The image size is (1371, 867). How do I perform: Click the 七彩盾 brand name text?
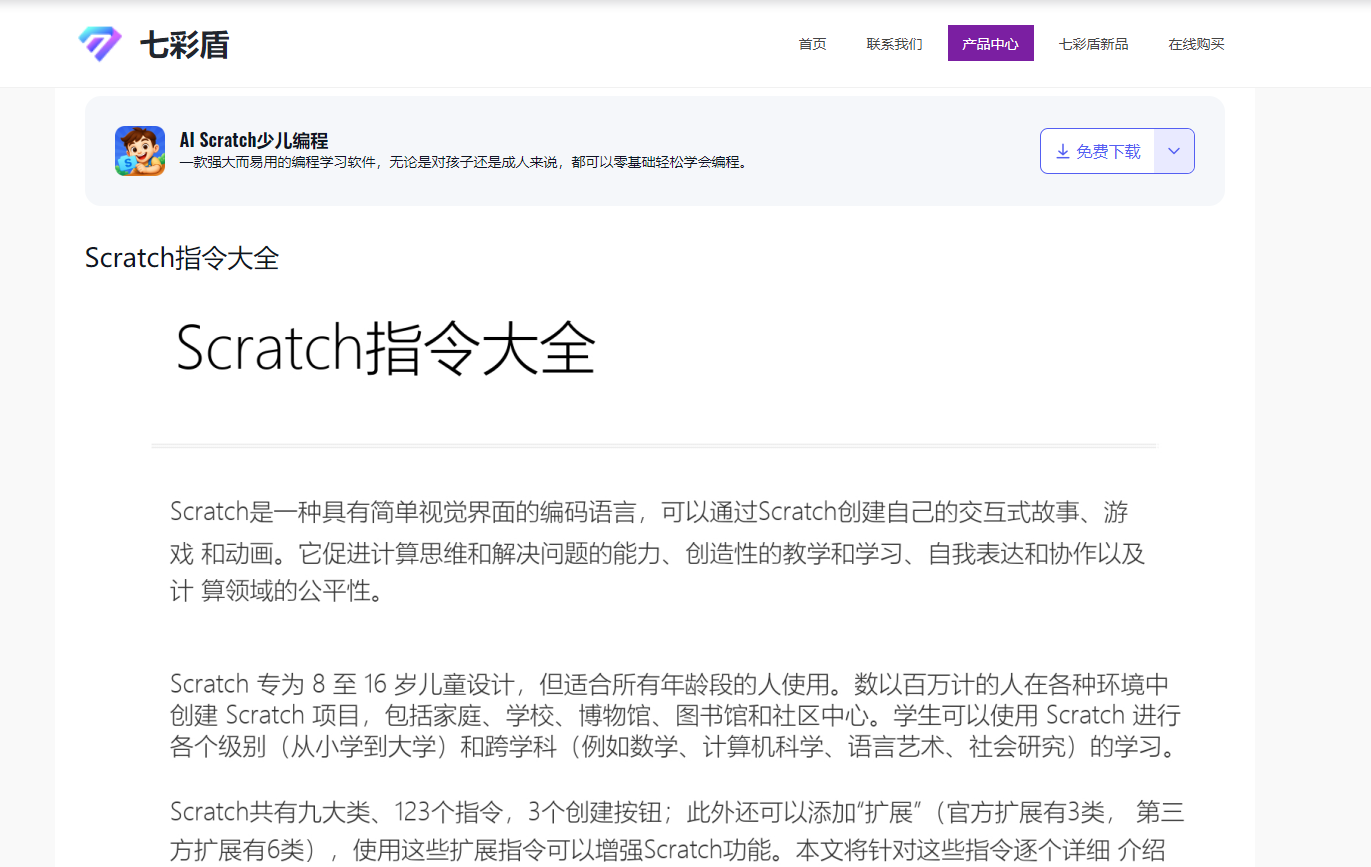click(185, 45)
